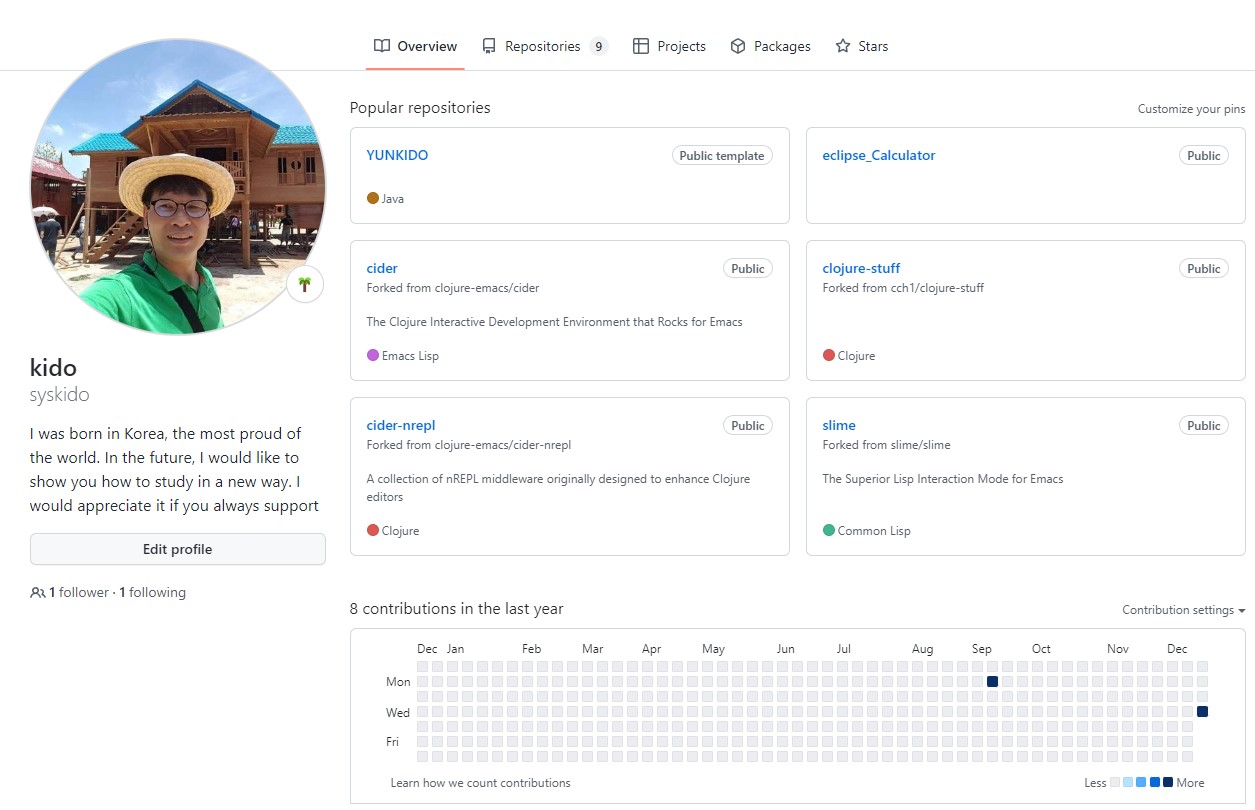Click the slime description about Emacs

(x=943, y=479)
